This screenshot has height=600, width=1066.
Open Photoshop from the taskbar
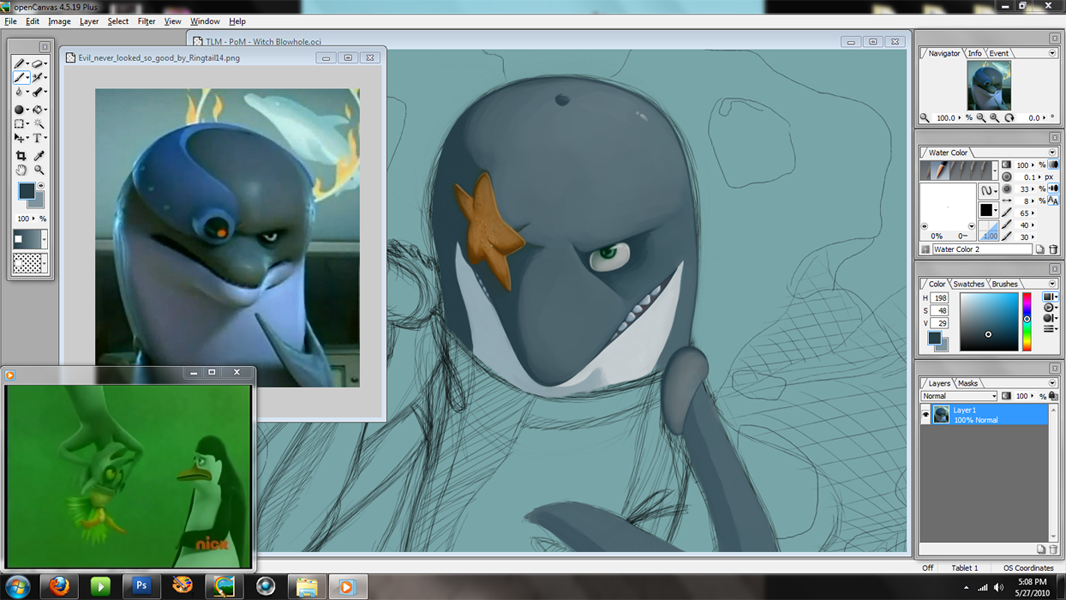coord(141,586)
